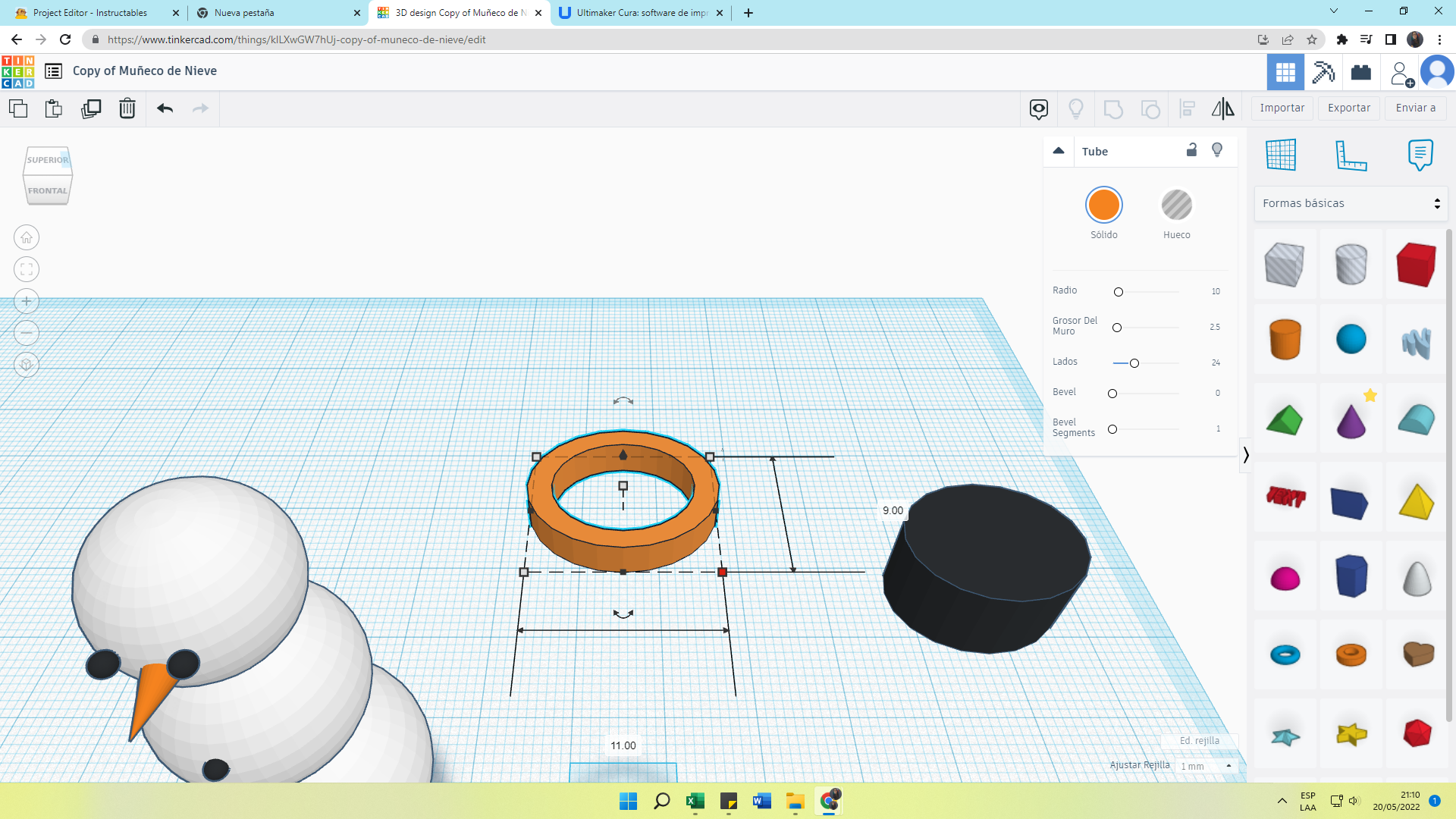This screenshot has height=819, width=1456.
Task: Switch to Ultimaker Cura tab
Action: click(642, 13)
